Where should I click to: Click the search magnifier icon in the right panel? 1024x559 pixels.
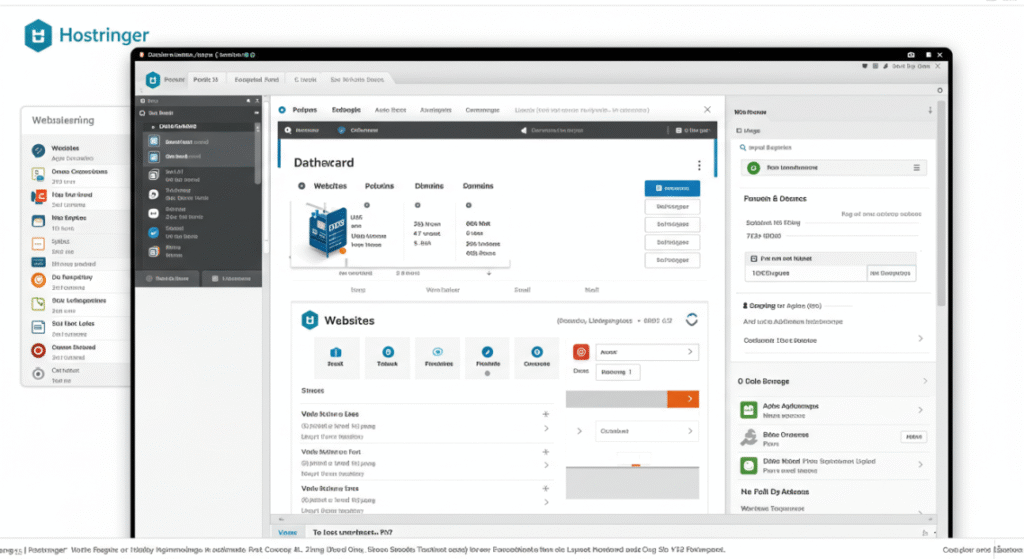click(743, 148)
